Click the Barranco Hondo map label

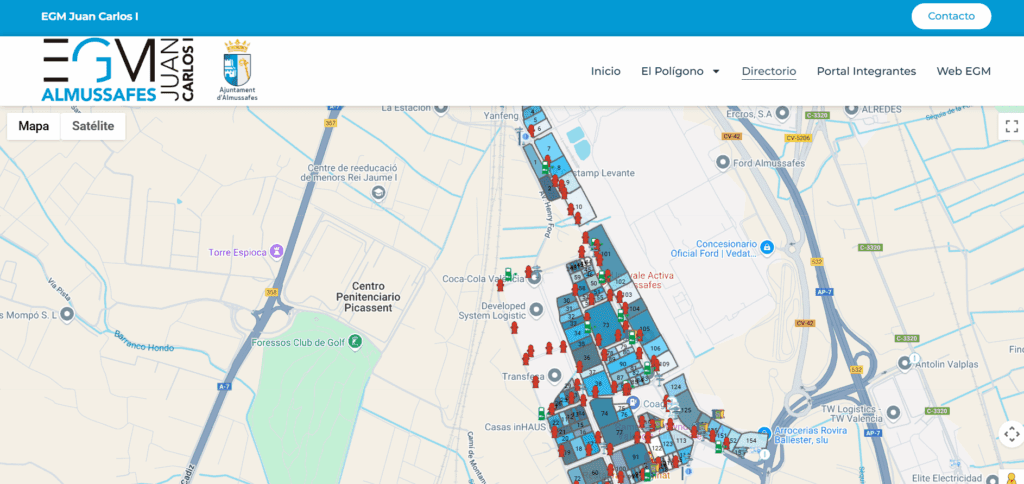click(x=144, y=341)
